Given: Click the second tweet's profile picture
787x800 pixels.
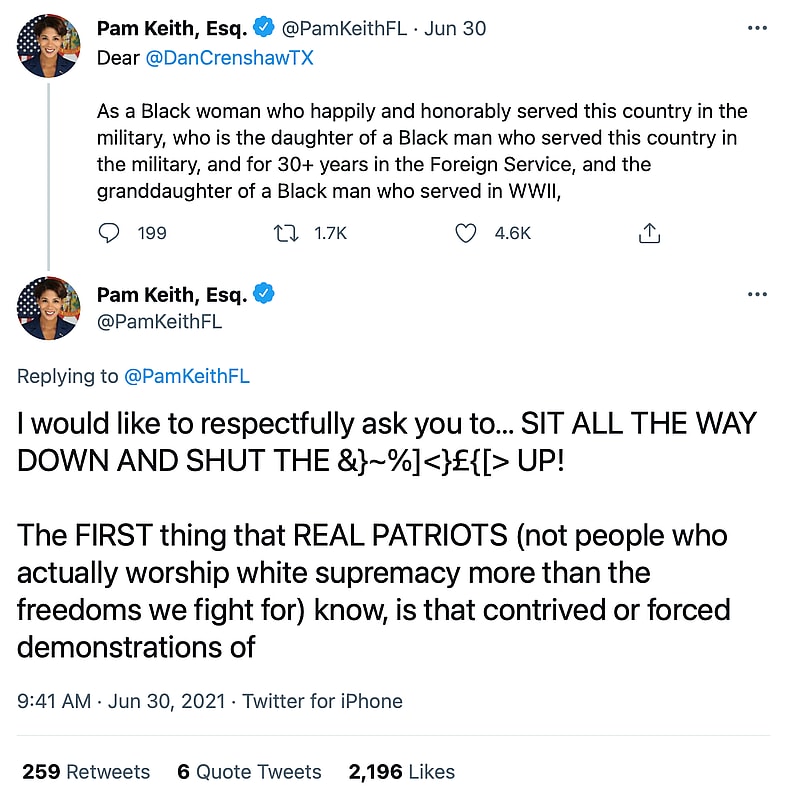Looking at the screenshot, I should [x=48, y=309].
